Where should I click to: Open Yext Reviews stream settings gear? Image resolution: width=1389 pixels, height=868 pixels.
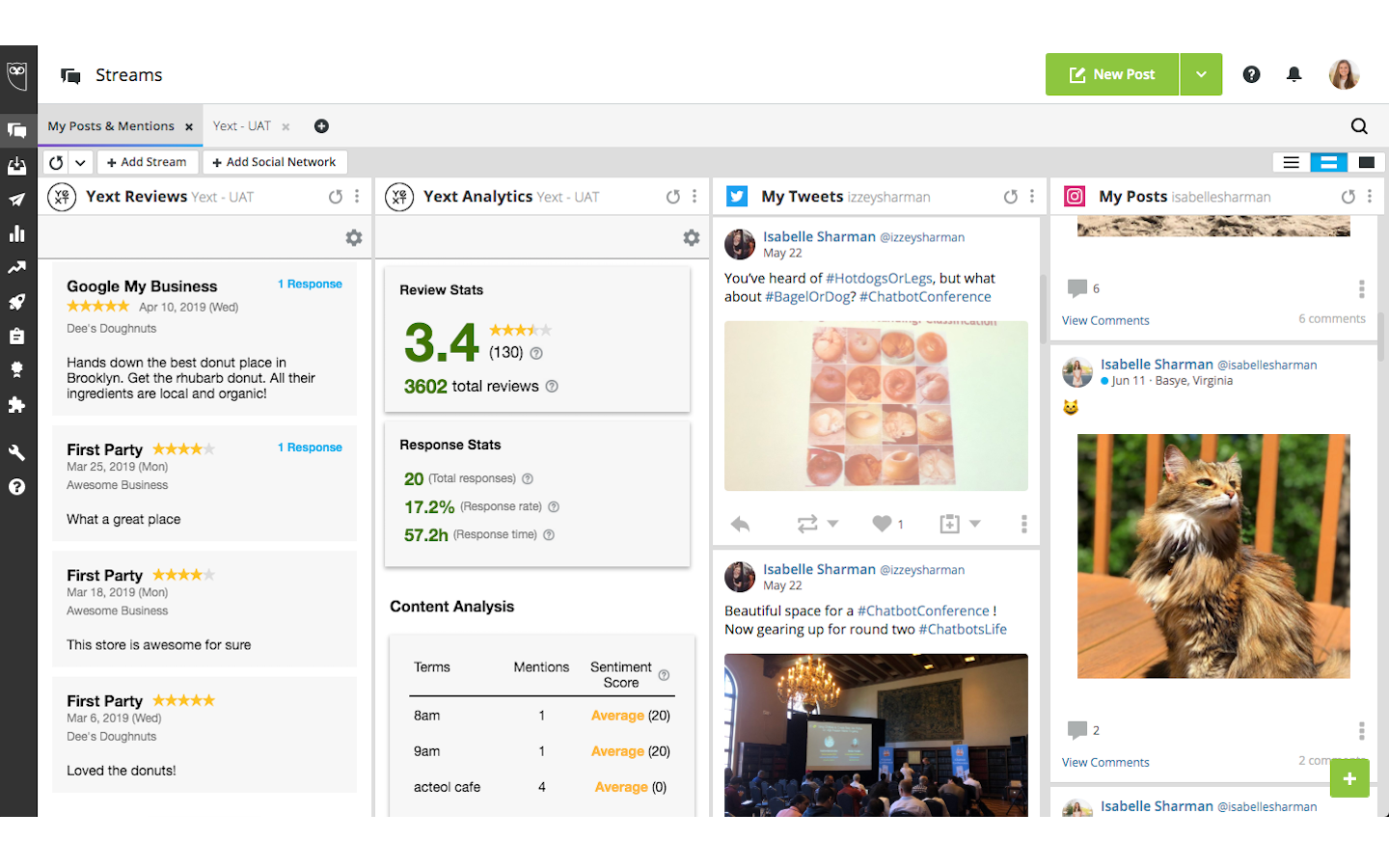coord(354,237)
